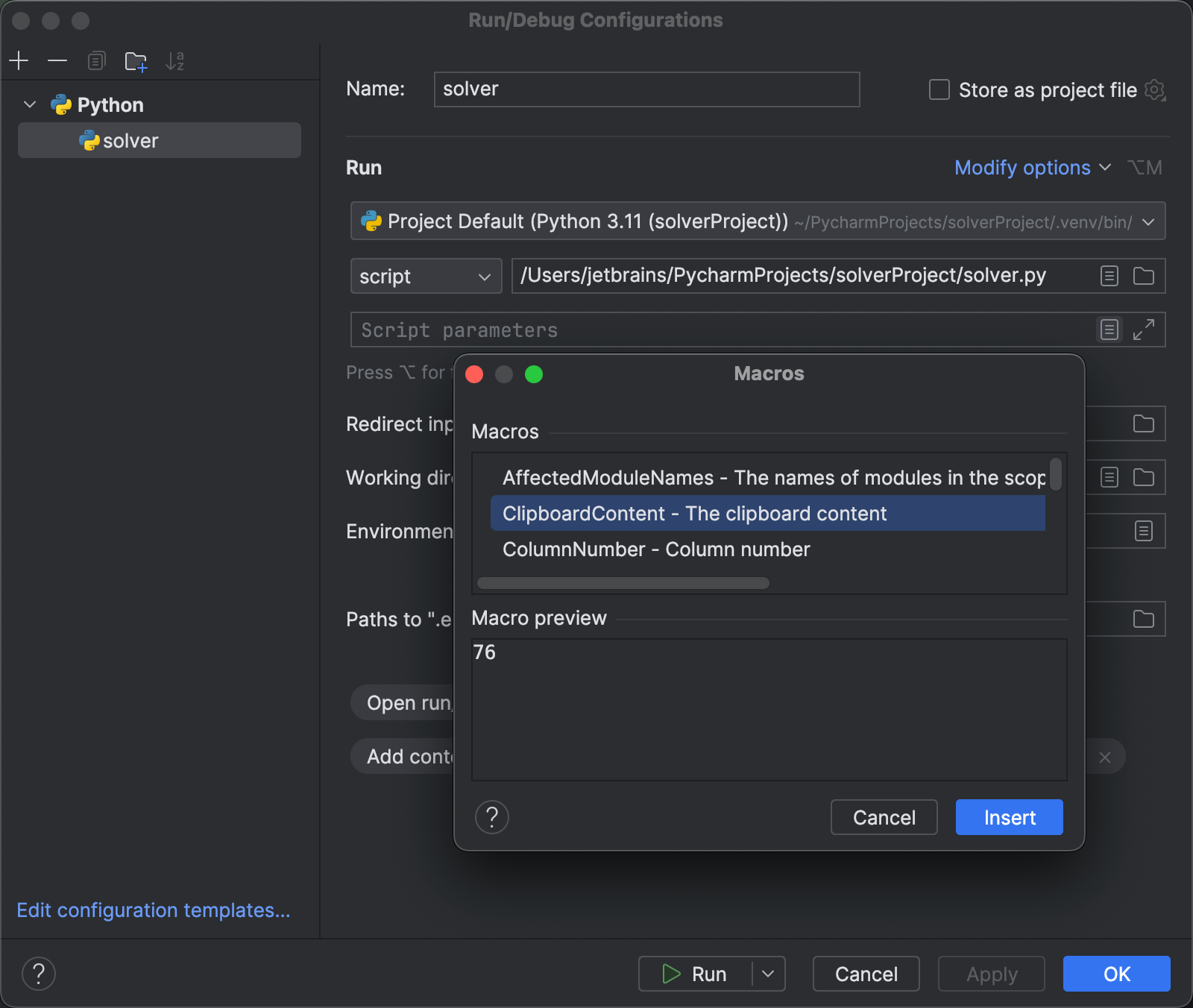Open macros icon beside the script path field
Screen dimensions: 1193x1008
[x=1109, y=276]
